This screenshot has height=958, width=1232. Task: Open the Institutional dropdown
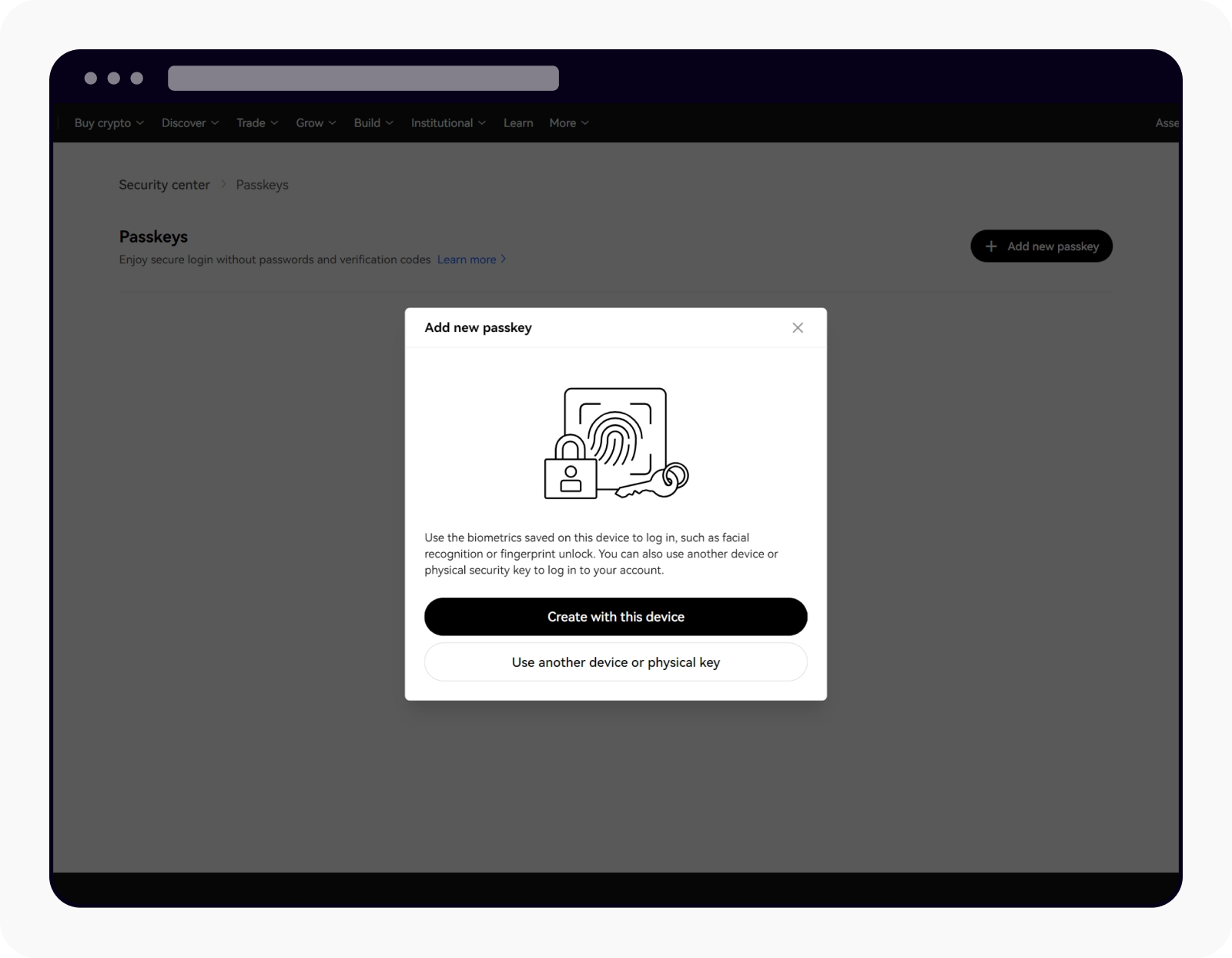pyautogui.click(x=448, y=123)
